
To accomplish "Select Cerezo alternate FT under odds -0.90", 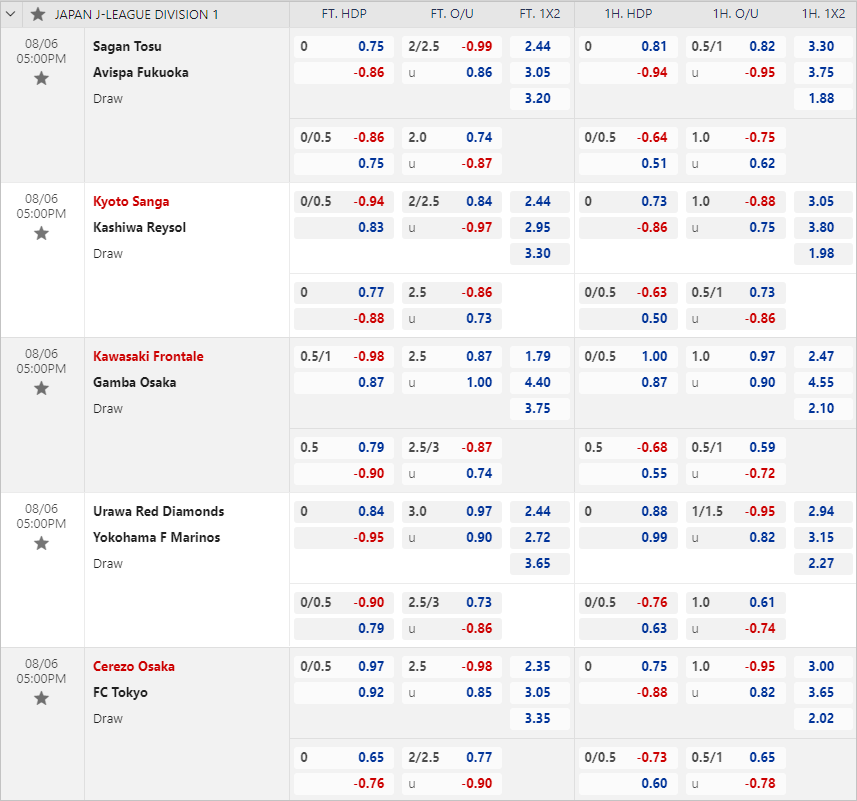I will point(451,784).
